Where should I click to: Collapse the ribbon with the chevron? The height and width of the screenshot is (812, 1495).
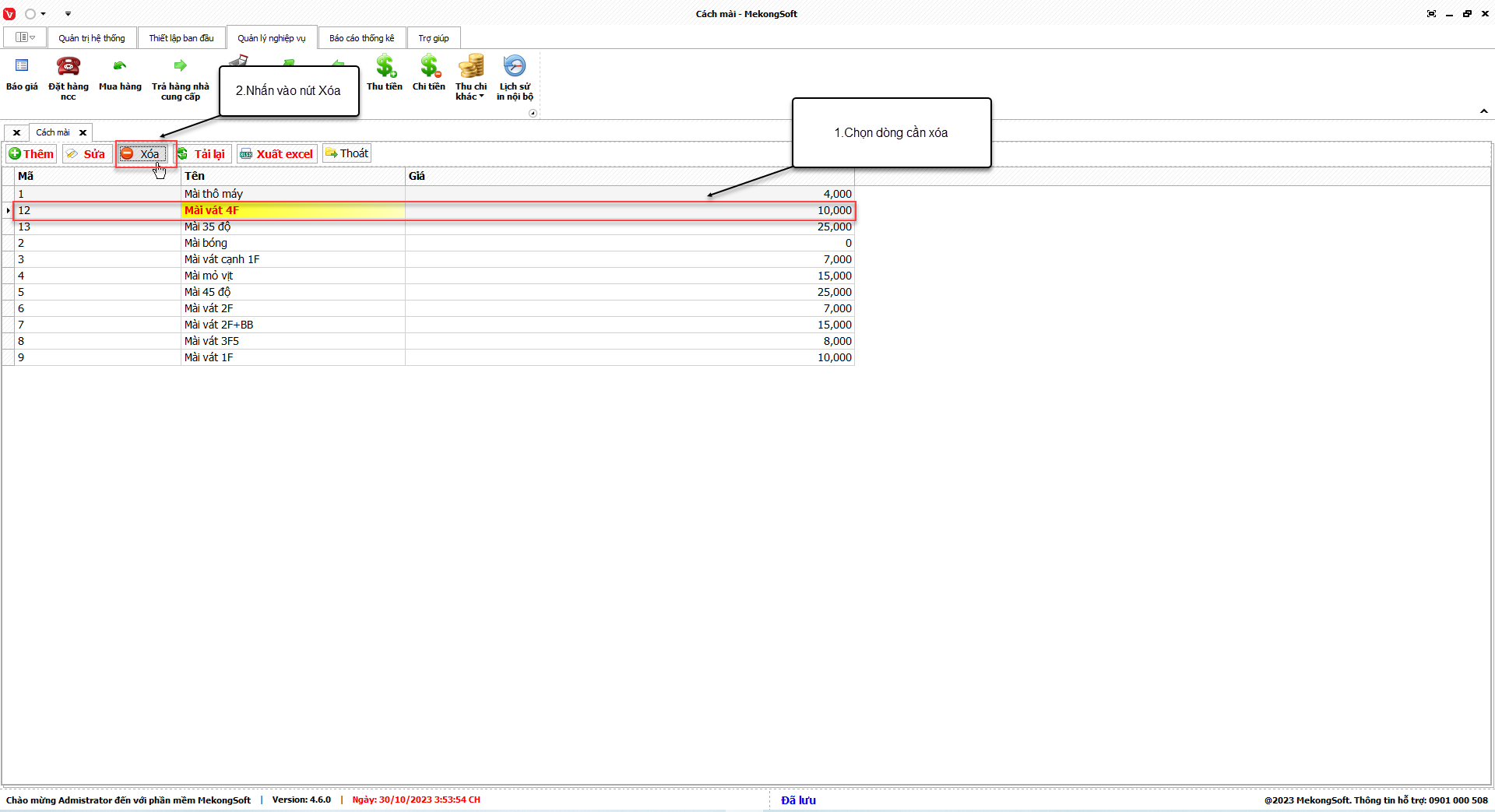click(x=1484, y=111)
